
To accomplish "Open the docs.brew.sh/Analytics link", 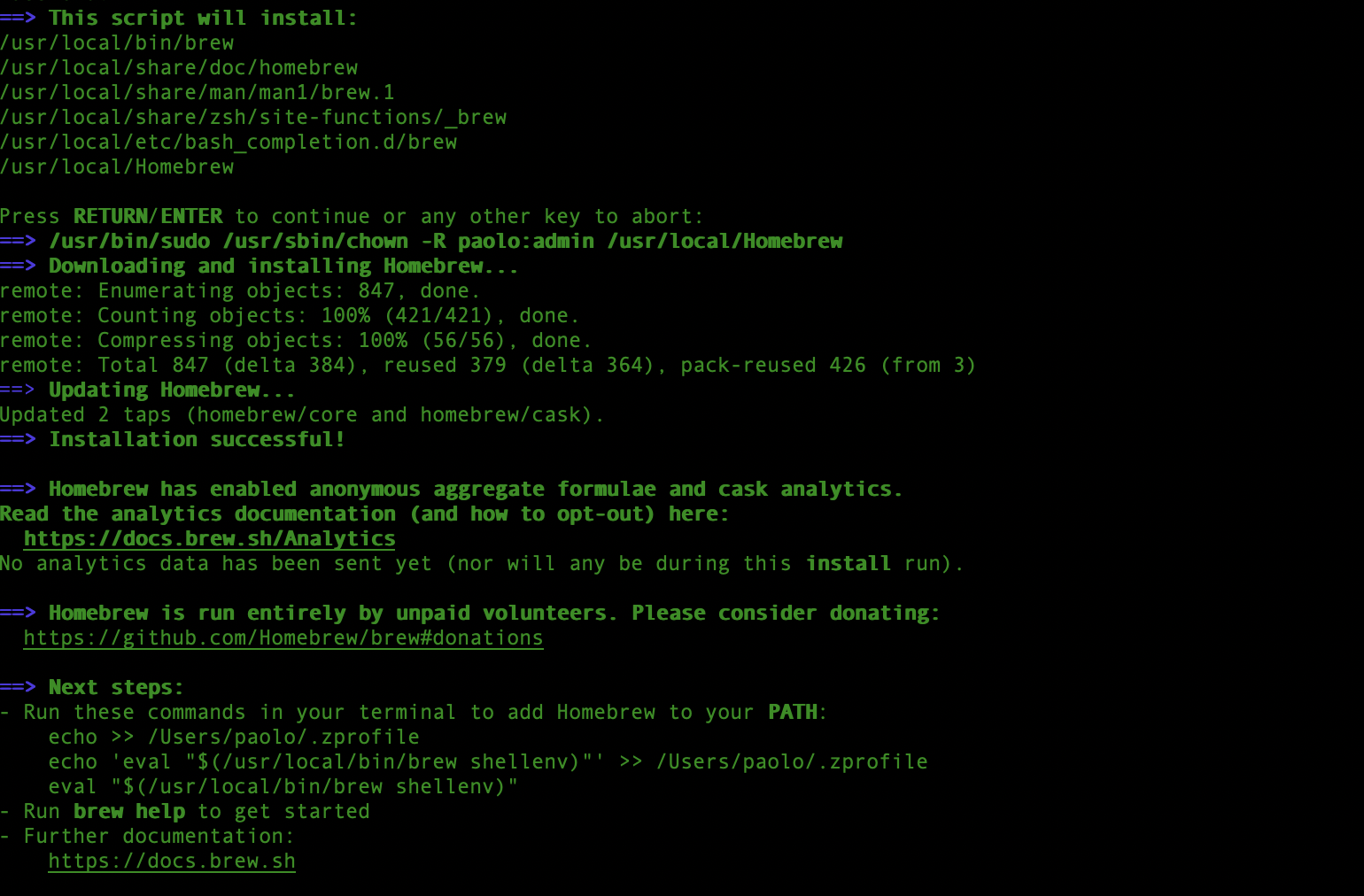I will coord(209,538).
